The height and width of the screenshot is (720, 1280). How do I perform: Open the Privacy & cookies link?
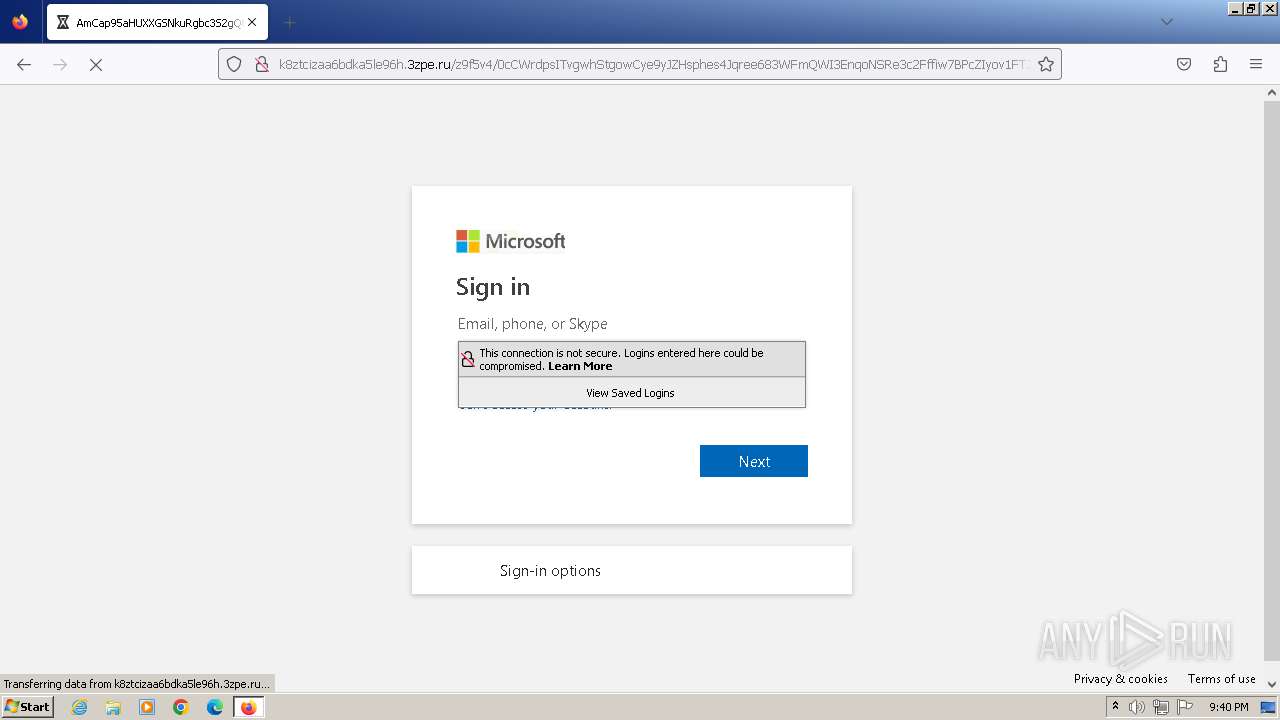point(1121,678)
